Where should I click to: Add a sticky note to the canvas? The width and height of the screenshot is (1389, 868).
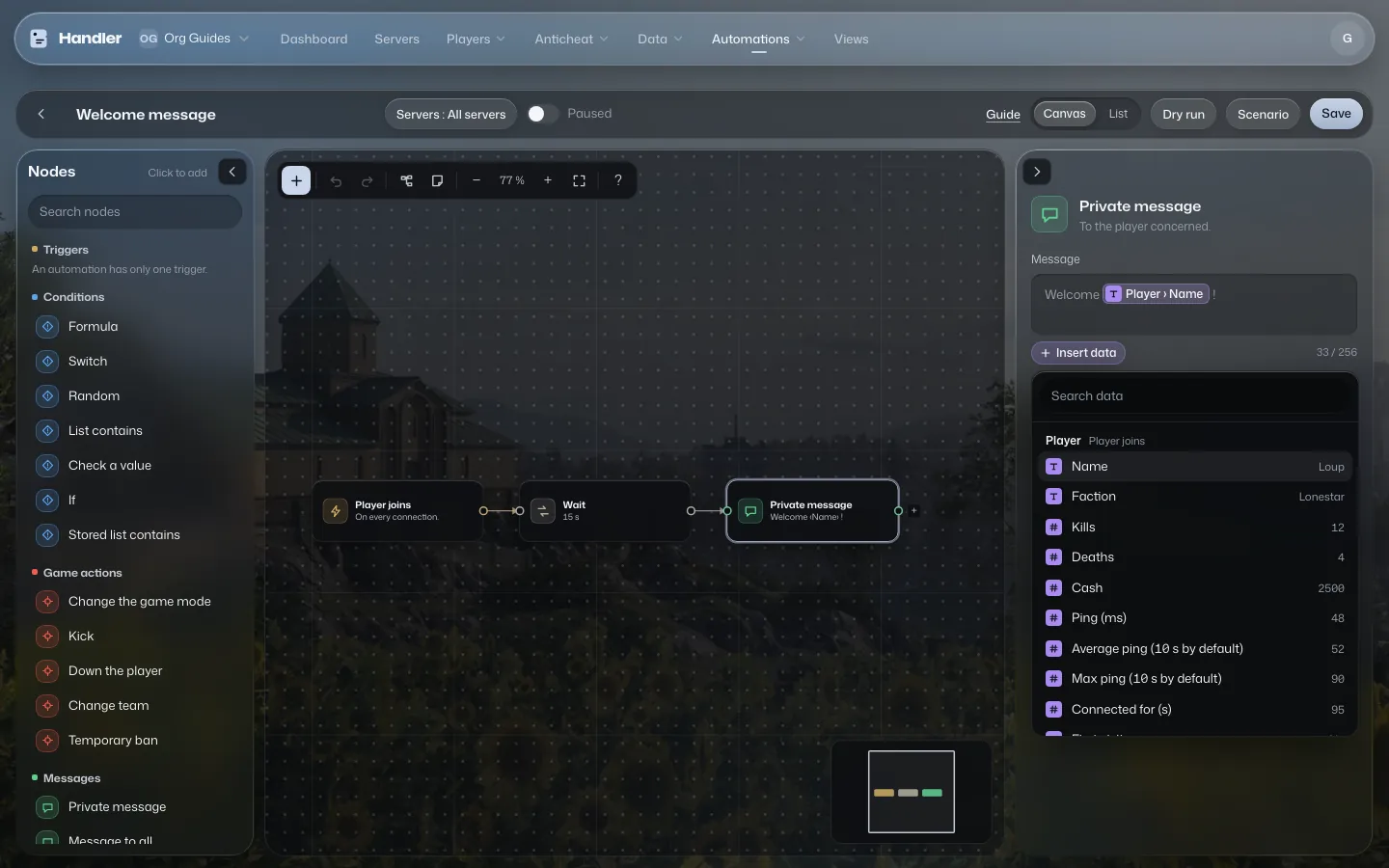pyautogui.click(x=438, y=180)
